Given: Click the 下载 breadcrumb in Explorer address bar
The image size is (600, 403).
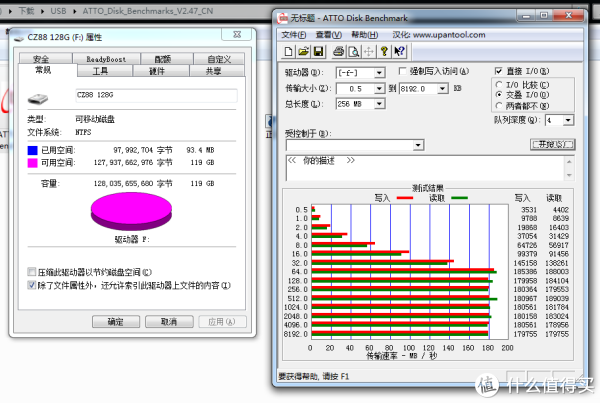Looking at the screenshot, I should tap(26, 11).
